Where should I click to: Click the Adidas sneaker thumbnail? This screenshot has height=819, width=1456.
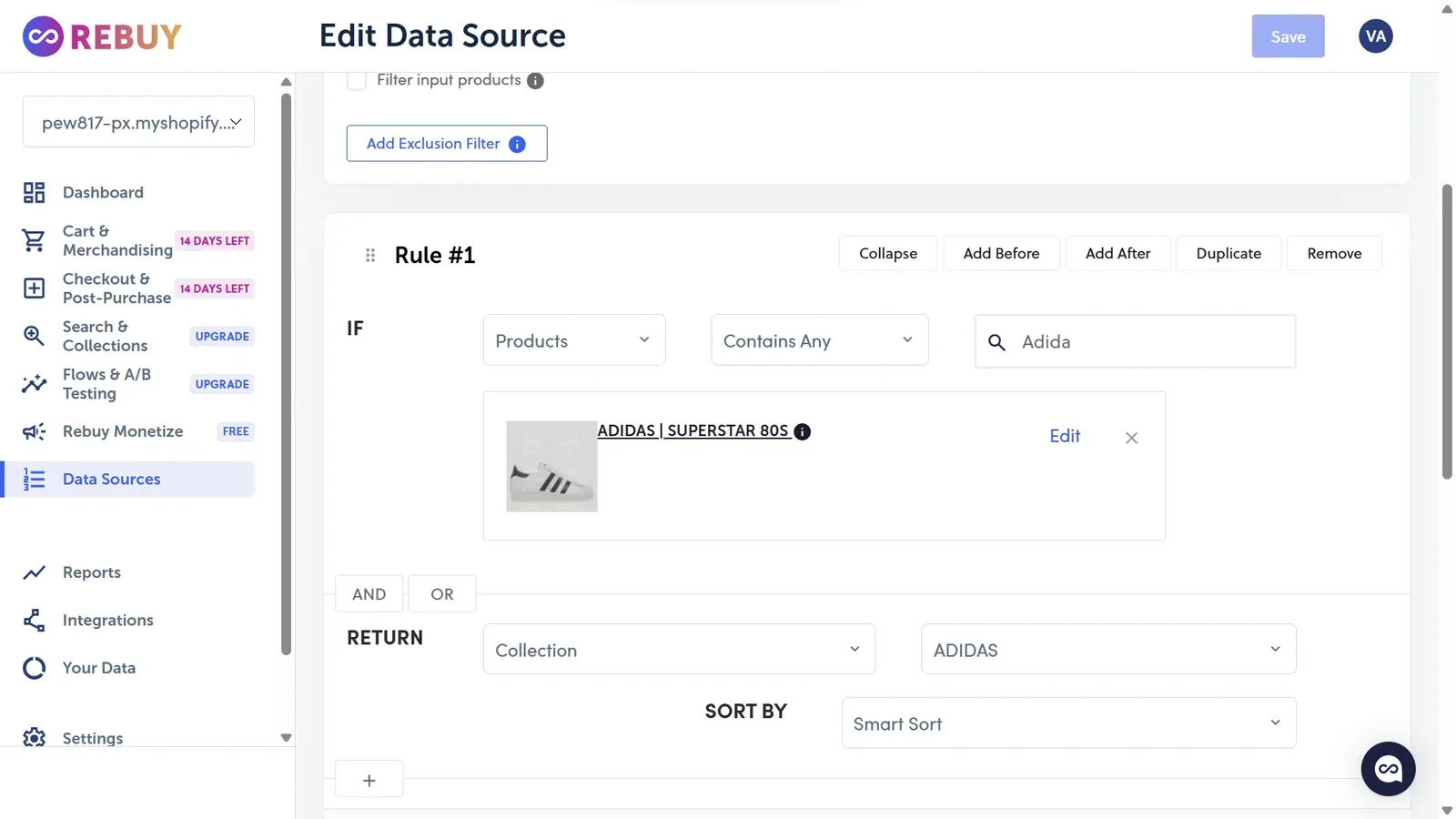[x=551, y=466]
